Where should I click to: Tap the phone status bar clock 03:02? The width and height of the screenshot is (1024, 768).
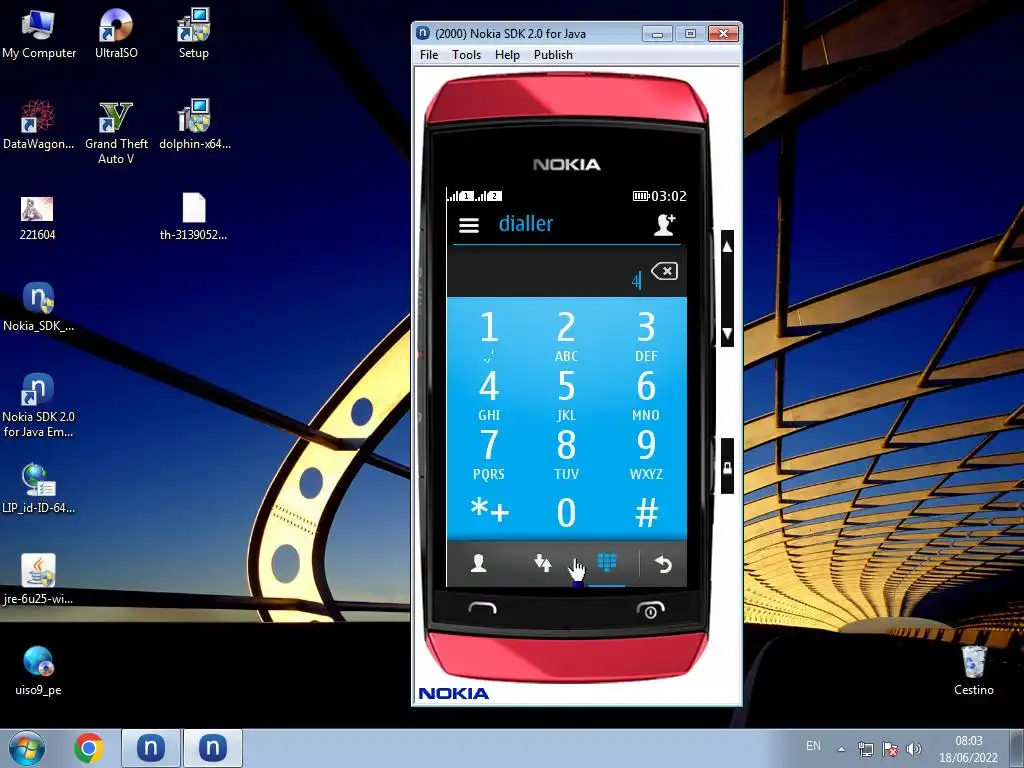click(669, 196)
